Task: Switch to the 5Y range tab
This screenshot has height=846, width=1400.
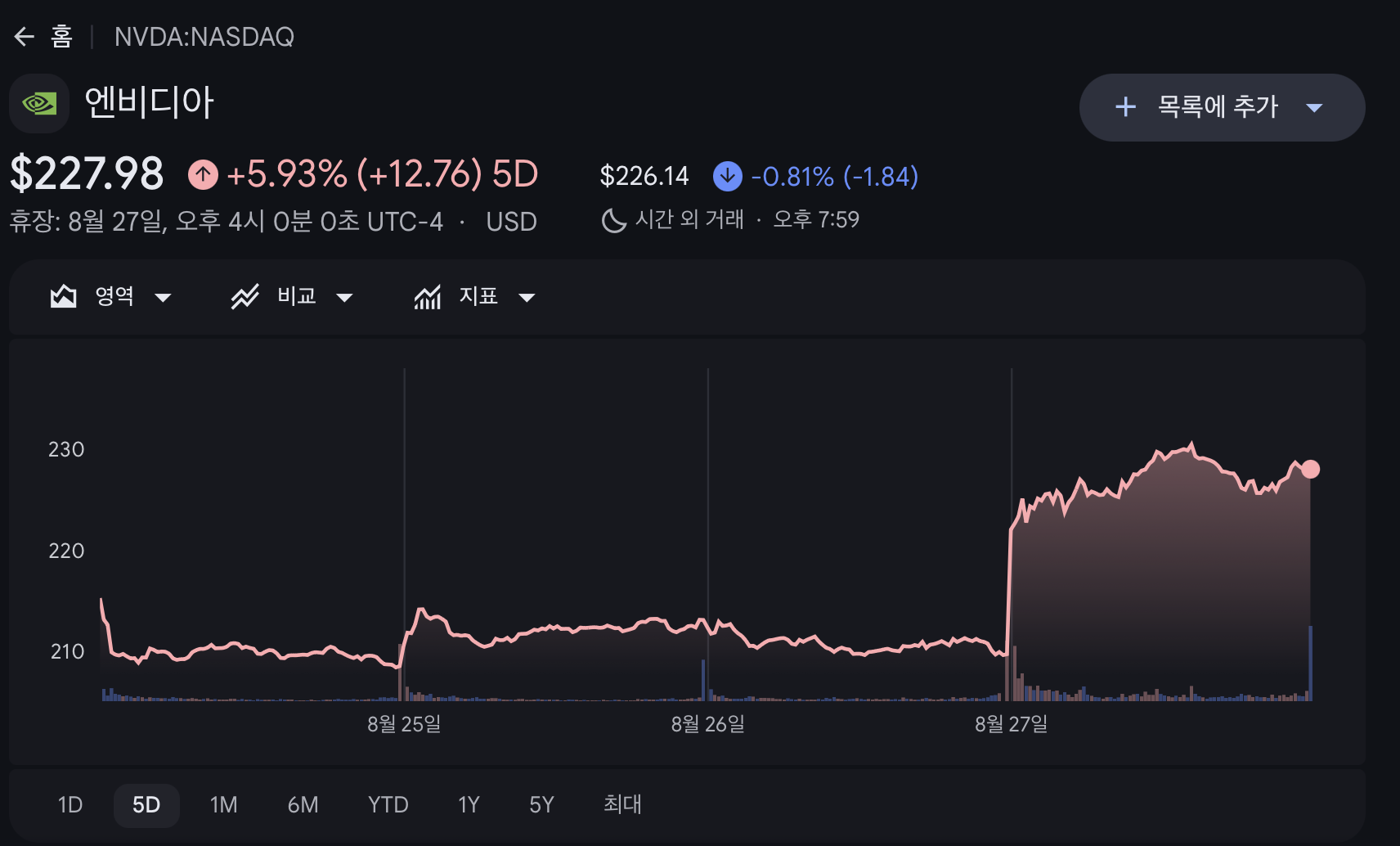Action: (541, 805)
